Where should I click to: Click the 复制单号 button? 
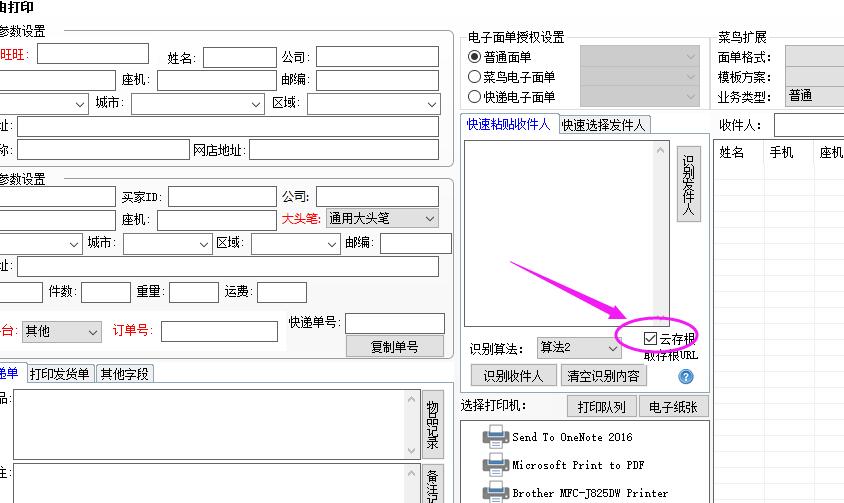pyautogui.click(x=395, y=346)
